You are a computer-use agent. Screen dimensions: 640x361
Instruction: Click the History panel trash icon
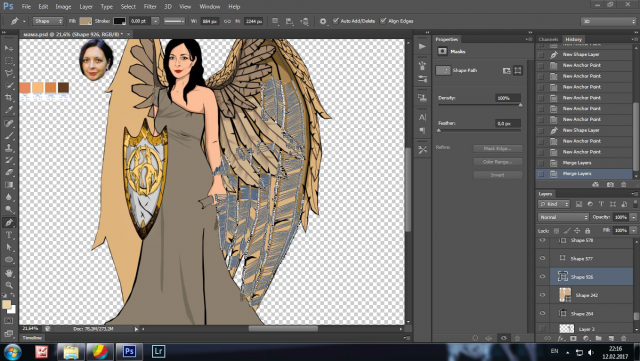tap(623, 185)
